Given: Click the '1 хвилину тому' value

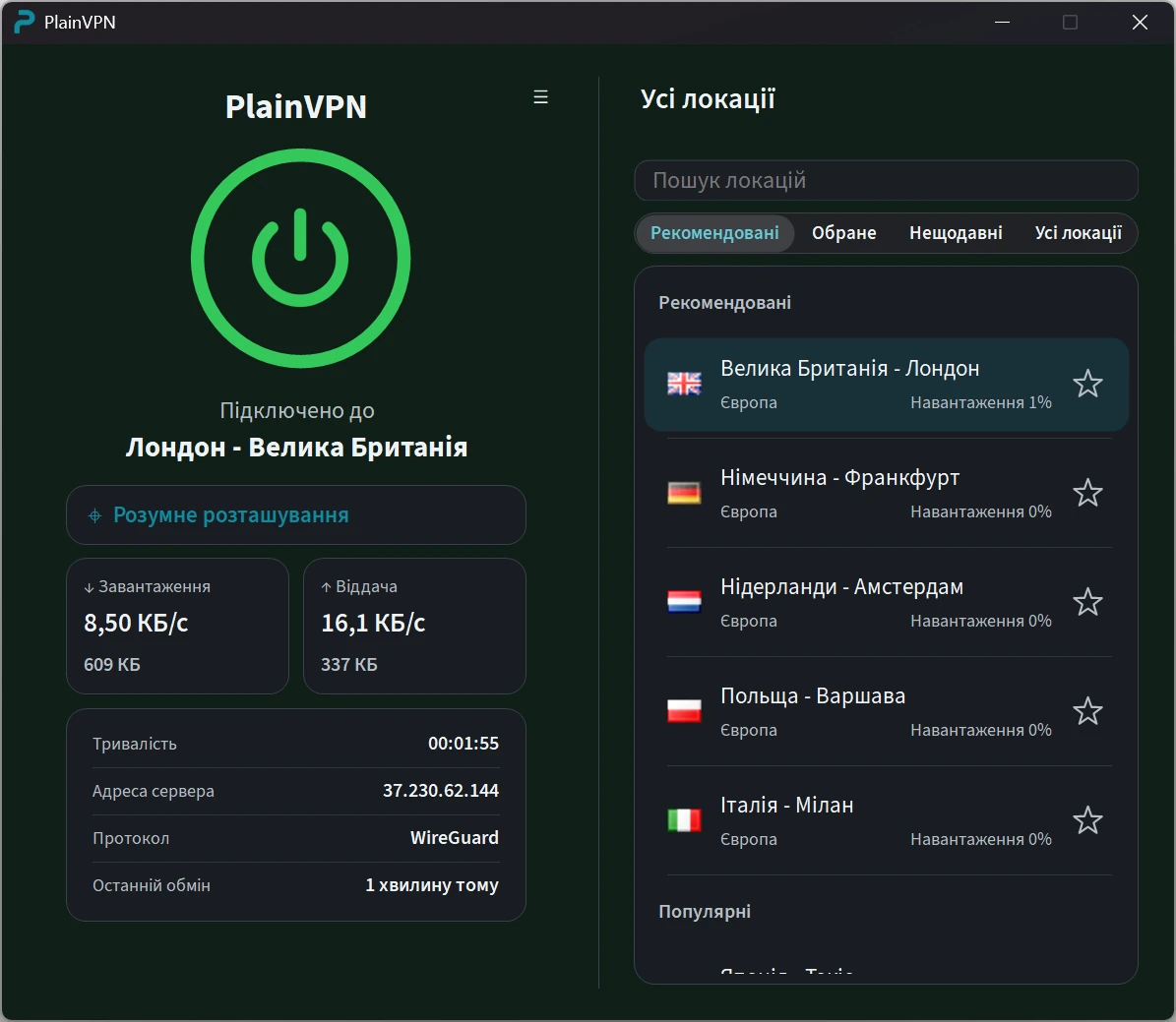Looking at the screenshot, I should point(431,885).
